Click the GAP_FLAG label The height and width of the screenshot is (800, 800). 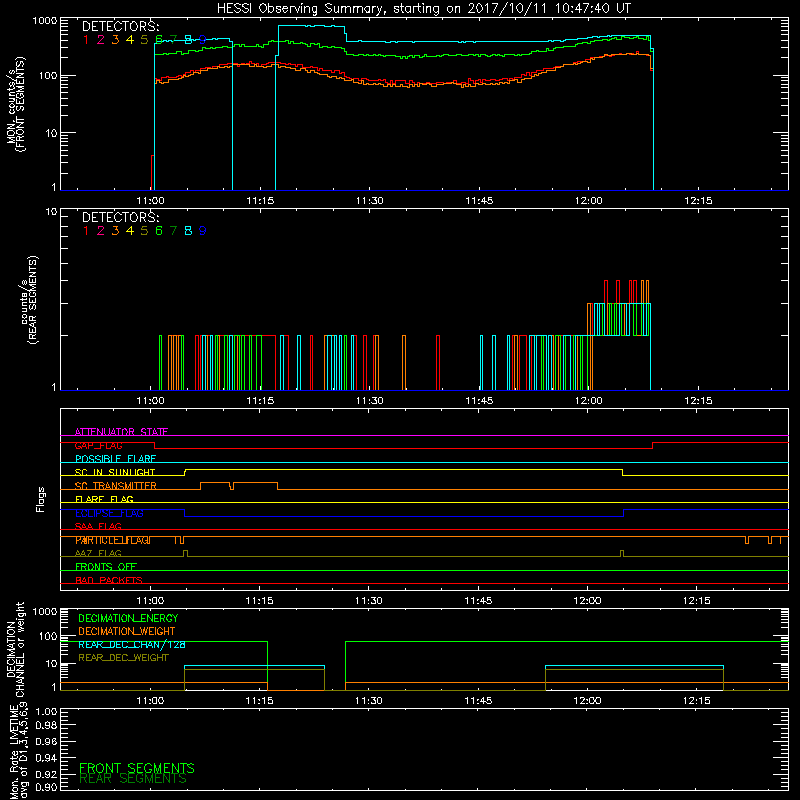point(98,445)
